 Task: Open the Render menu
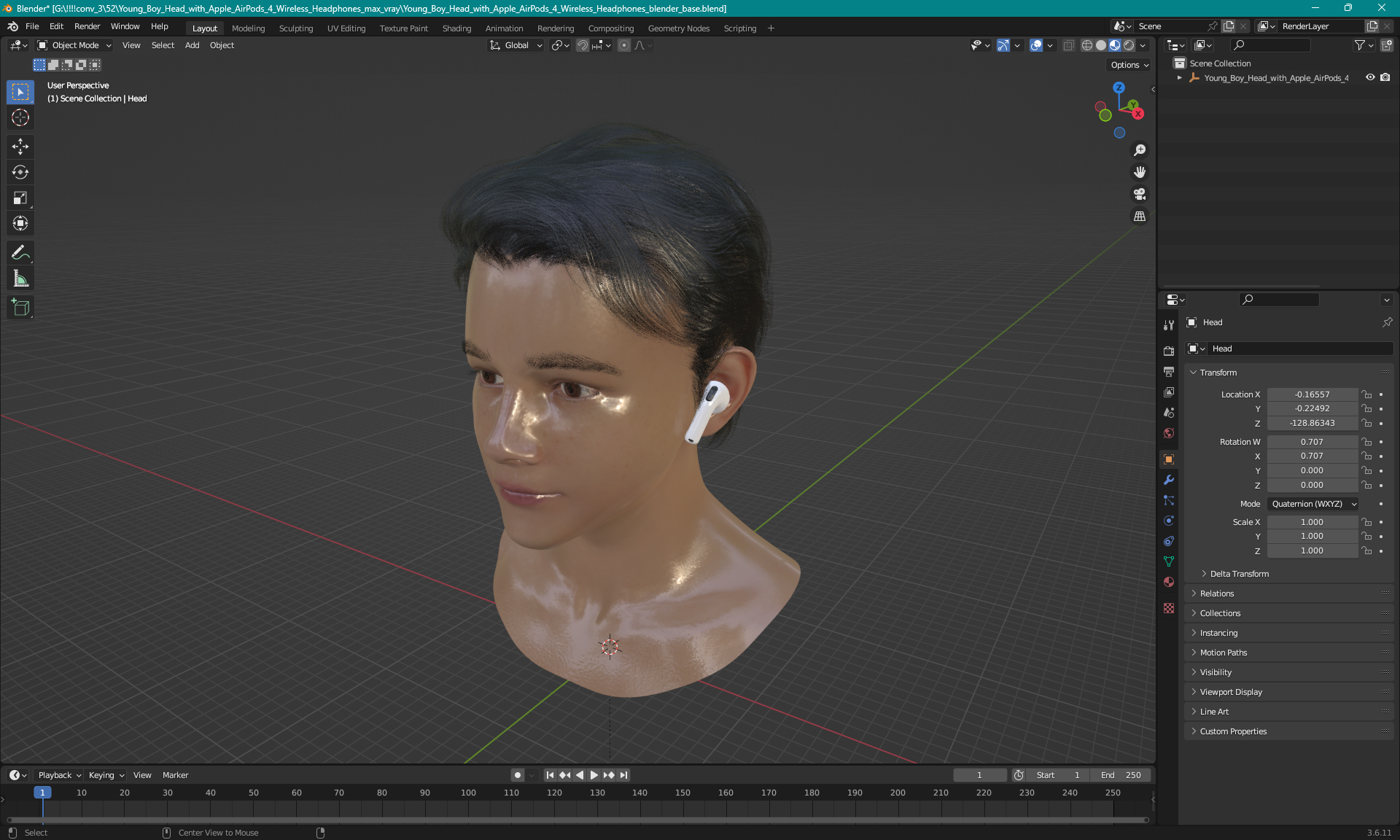point(87,26)
